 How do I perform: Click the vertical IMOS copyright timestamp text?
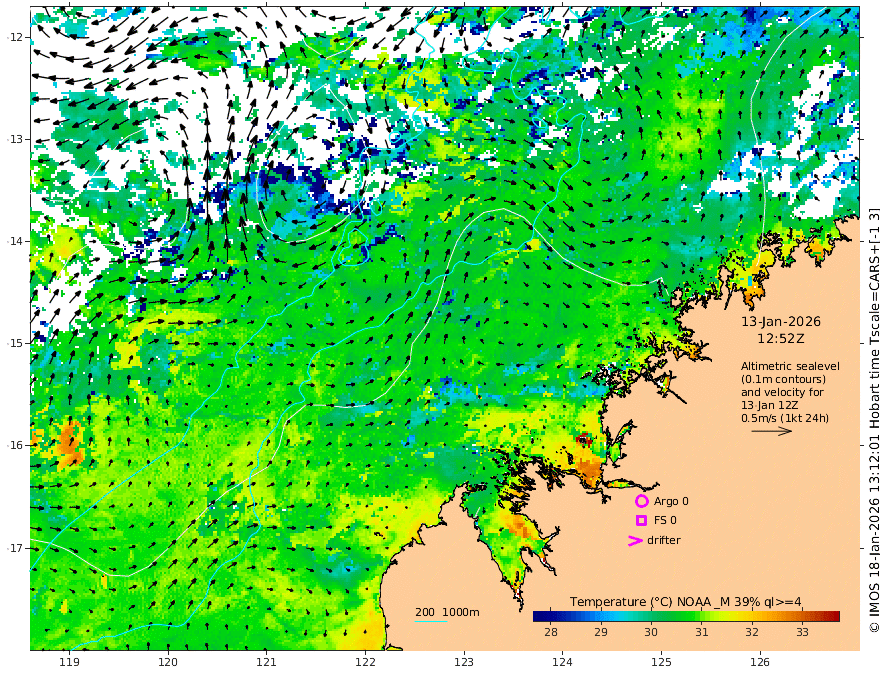(x=873, y=421)
